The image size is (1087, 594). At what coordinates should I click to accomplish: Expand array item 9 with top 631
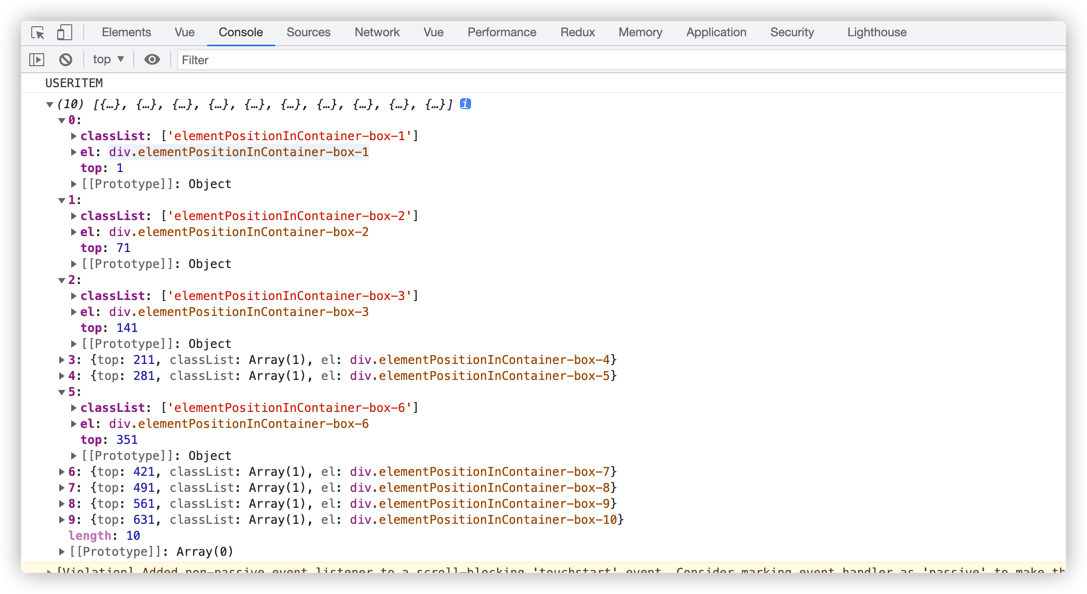point(62,520)
